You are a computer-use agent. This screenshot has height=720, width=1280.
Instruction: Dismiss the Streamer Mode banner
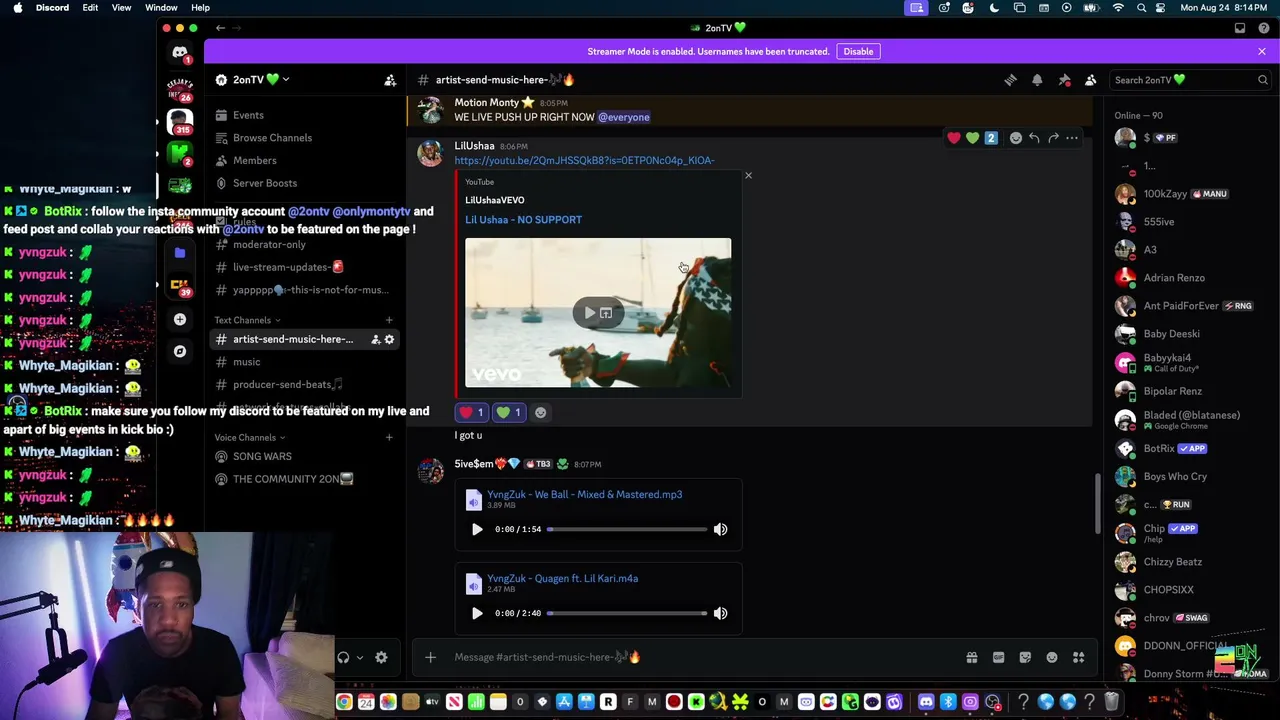tap(1262, 51)
